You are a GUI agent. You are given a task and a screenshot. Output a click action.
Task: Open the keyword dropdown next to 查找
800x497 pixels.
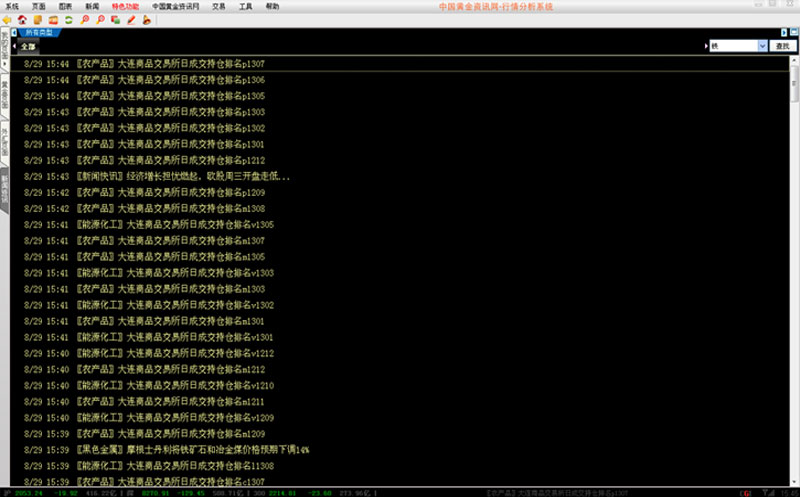(x=762, y=46)
